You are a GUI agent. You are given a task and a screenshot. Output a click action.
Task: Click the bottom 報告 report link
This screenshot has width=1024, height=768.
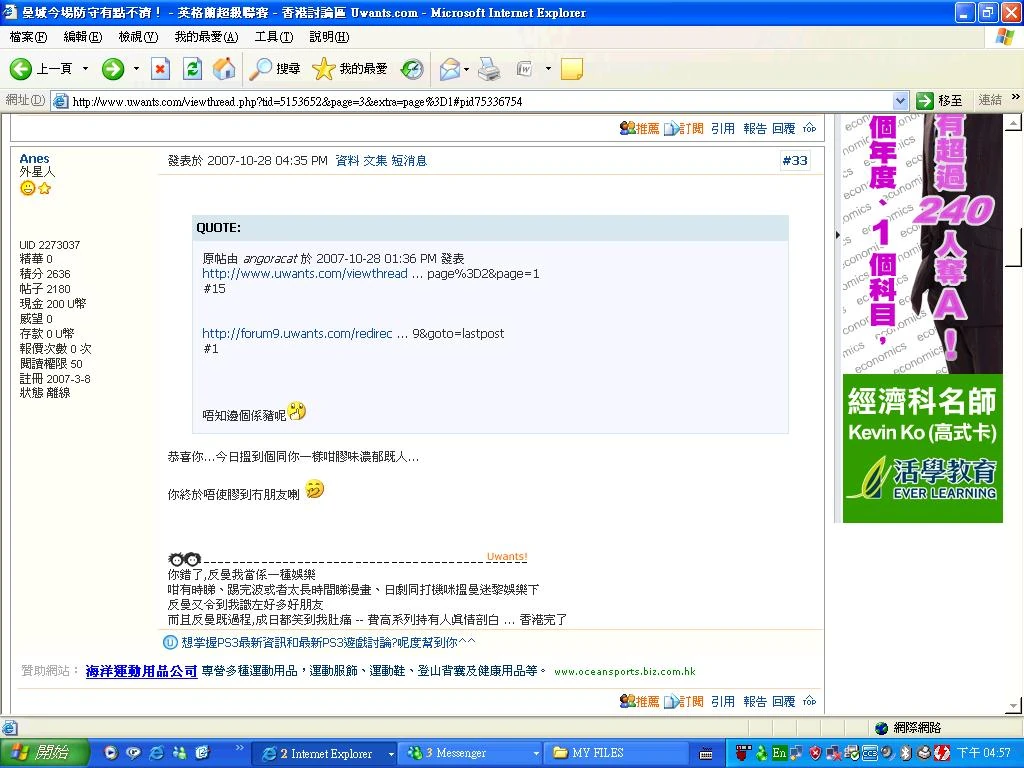coord(755,701)
